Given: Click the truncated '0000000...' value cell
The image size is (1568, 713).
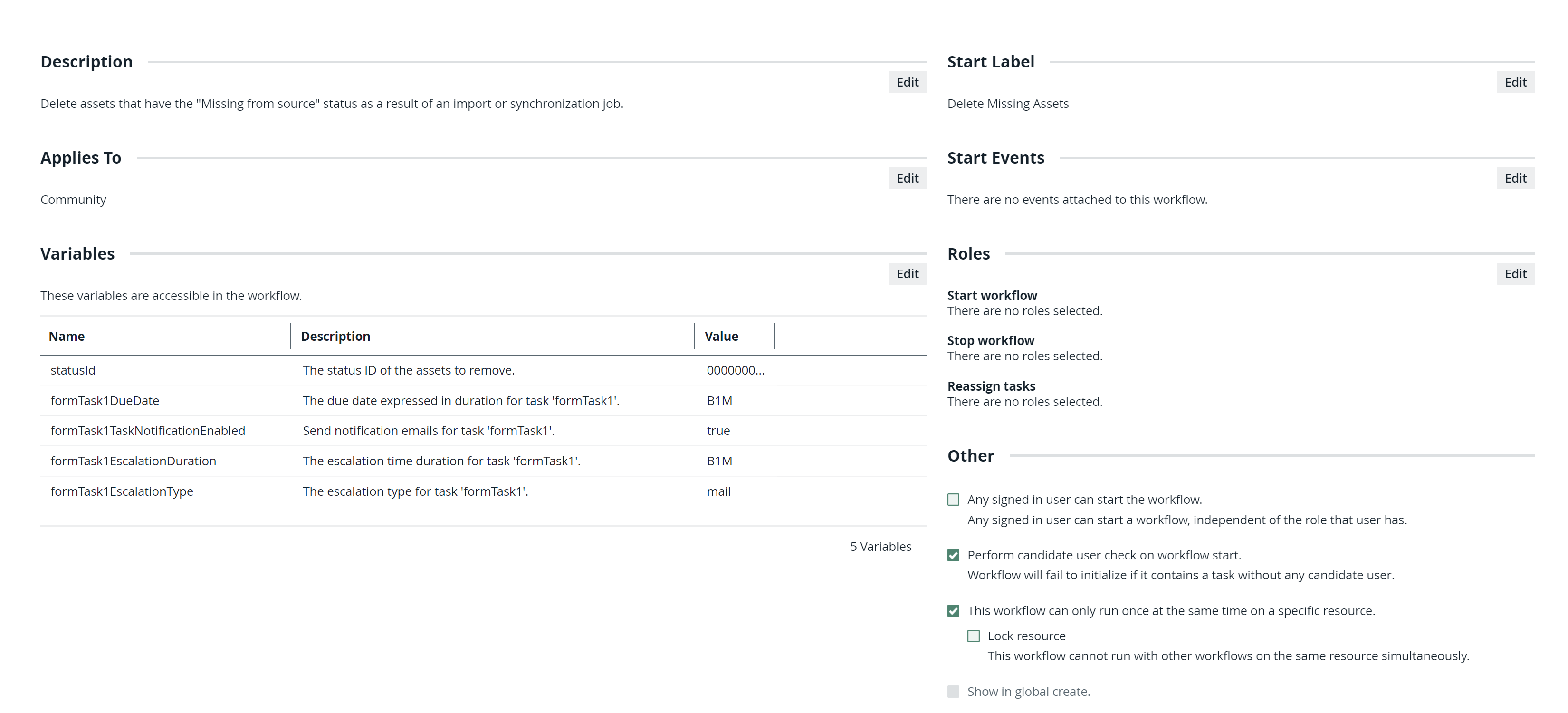Looking at the screenshot, I should coord(736,370).
